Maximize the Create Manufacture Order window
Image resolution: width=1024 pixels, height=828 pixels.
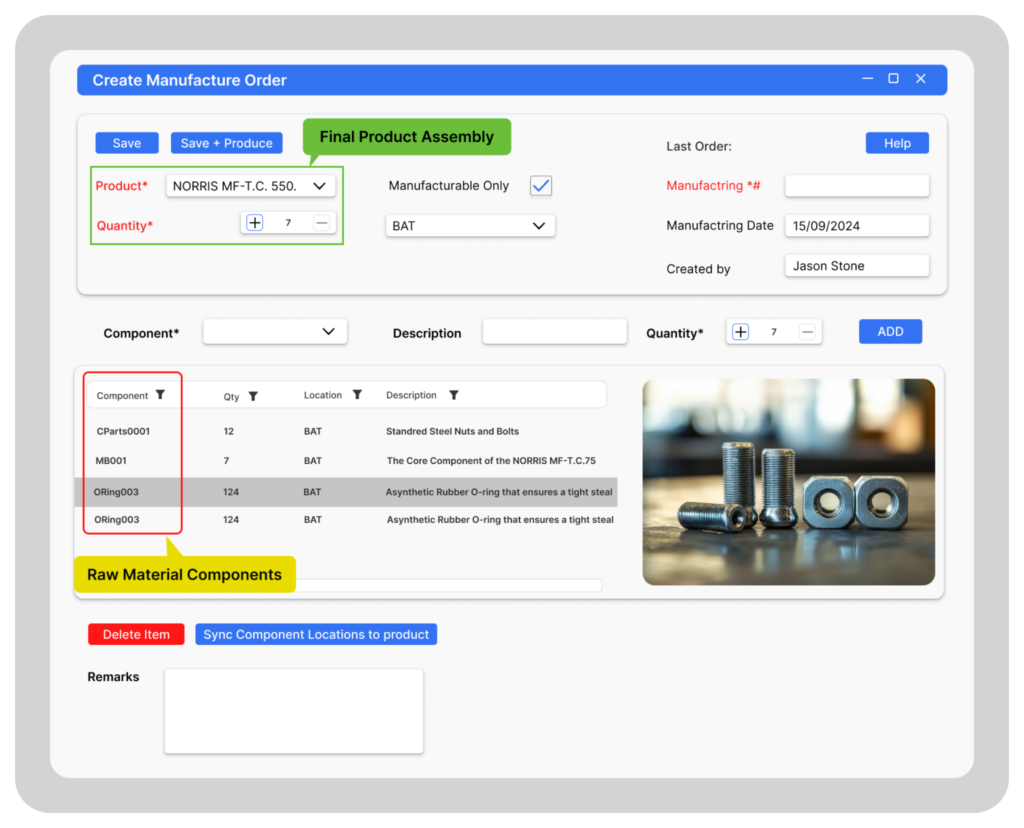tap(893, 78)
